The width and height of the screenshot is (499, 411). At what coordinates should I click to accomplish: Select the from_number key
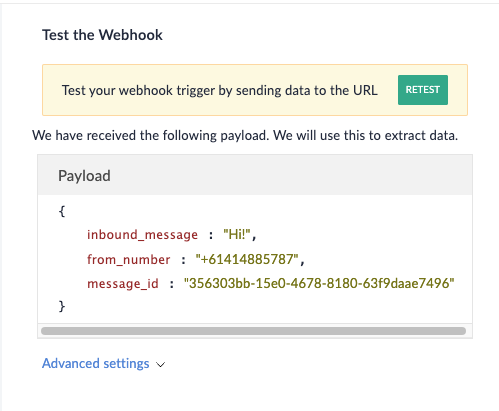[129, 259]
